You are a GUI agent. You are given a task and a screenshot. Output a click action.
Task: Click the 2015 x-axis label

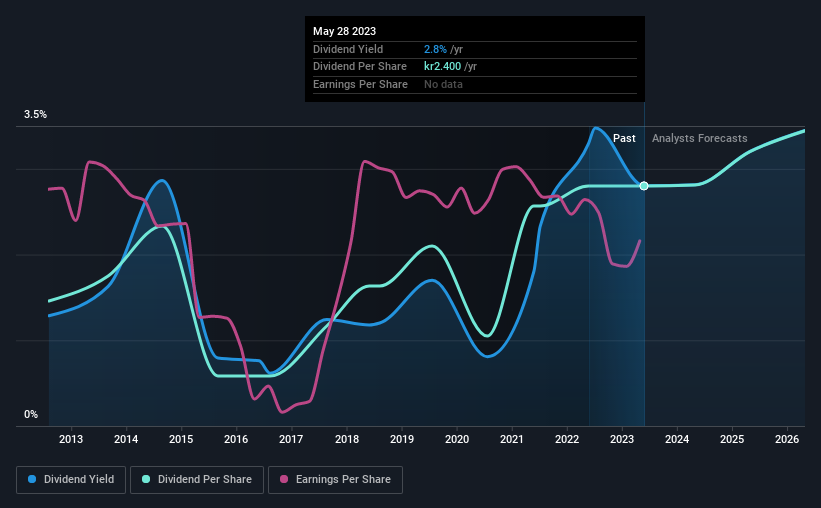pyautogui.click(x=181, y=439)
